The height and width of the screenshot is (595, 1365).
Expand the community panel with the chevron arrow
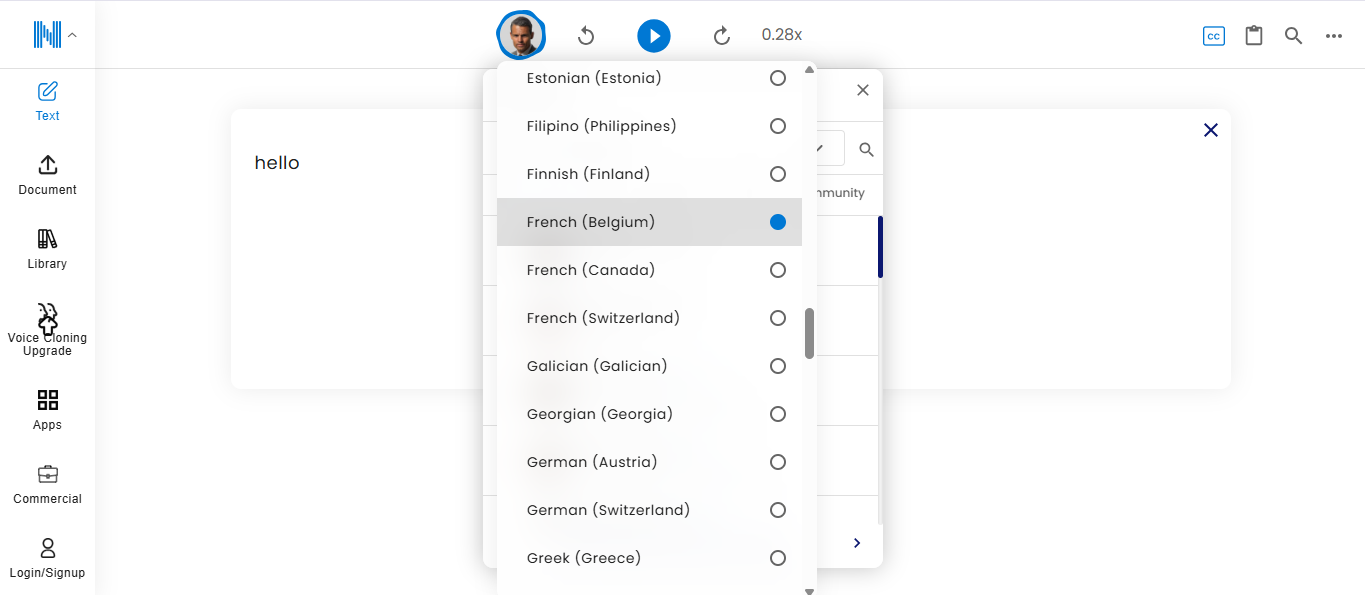(x=856, y=543)
